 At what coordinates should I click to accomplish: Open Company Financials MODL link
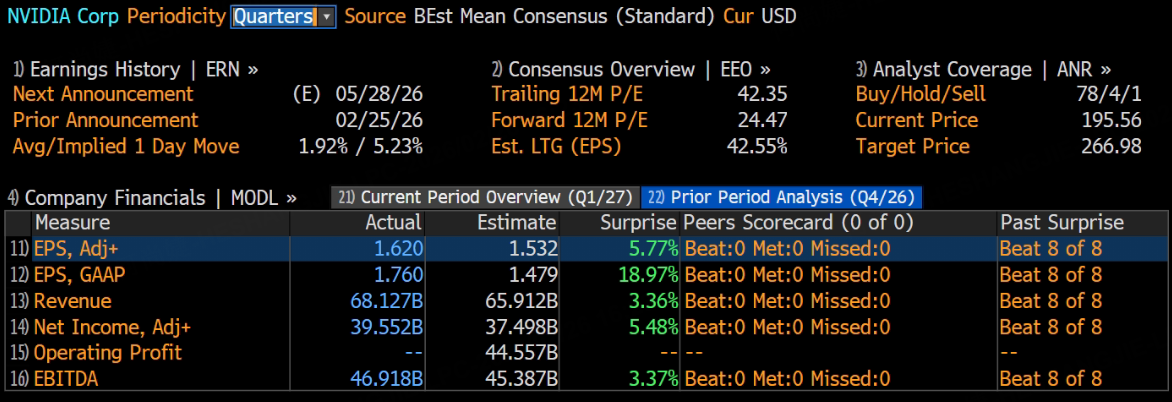[151, 198]
